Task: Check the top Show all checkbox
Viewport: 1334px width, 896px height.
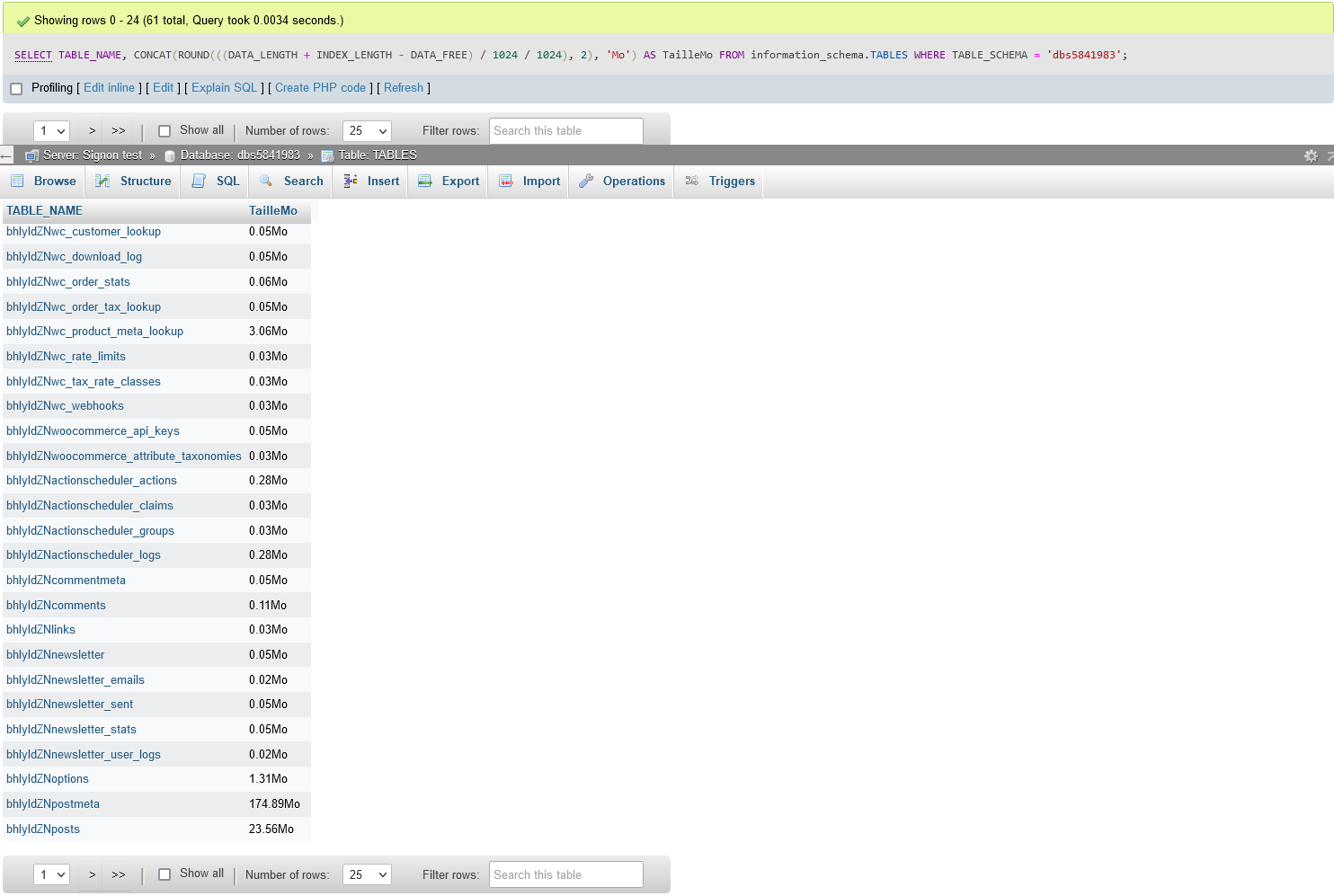Action: point(165,131)
